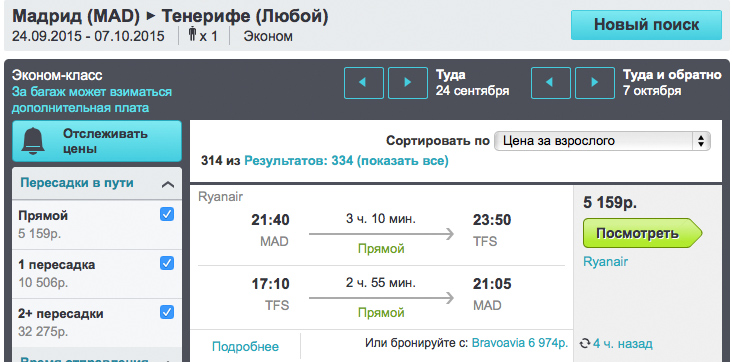Uncheck the 2+ пересадки checkbox
Image resolution: width=732 pixels, height=362 pixels.
tap(167, 312)
